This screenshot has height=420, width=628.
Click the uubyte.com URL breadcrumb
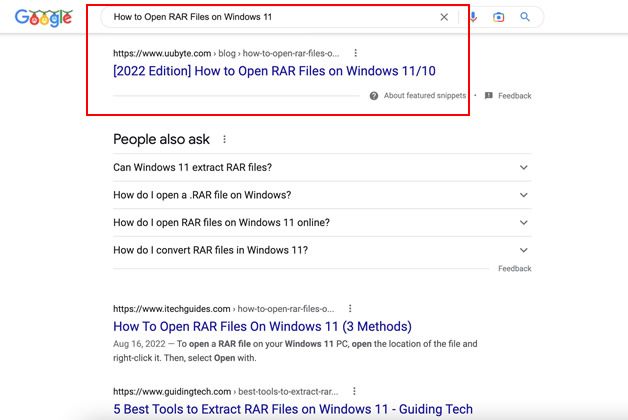[226, 53]
